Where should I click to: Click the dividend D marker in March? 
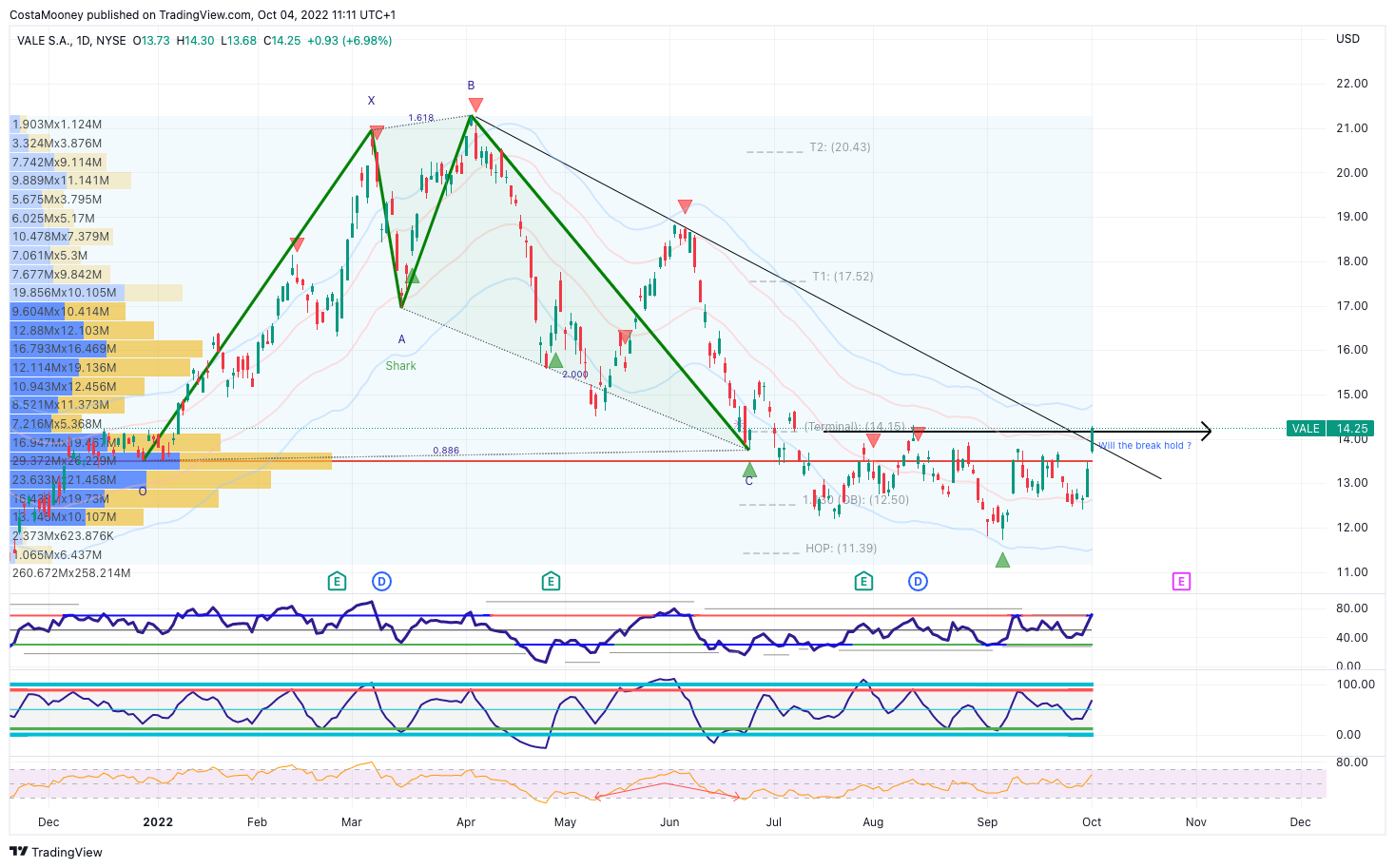tap(381, 581)
